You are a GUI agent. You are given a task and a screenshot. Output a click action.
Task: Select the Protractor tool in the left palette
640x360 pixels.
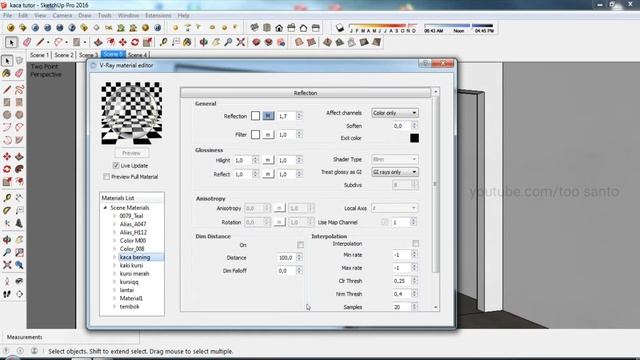(7, 211)
